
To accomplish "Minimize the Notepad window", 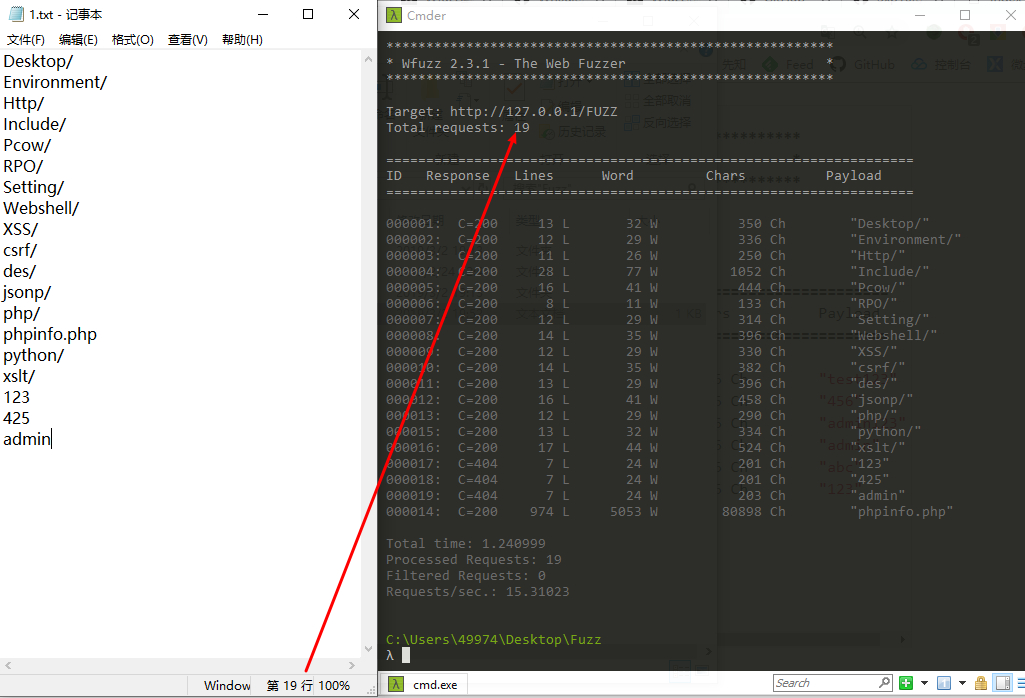I will [263, 14].
